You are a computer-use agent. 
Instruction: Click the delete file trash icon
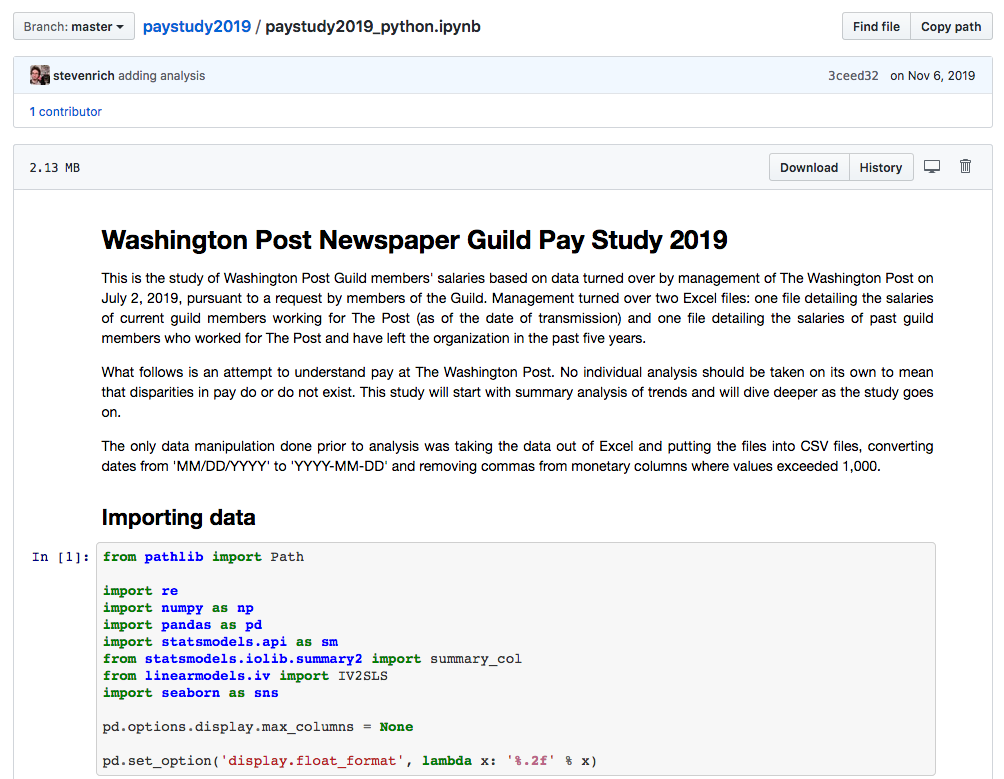[965, 166]
